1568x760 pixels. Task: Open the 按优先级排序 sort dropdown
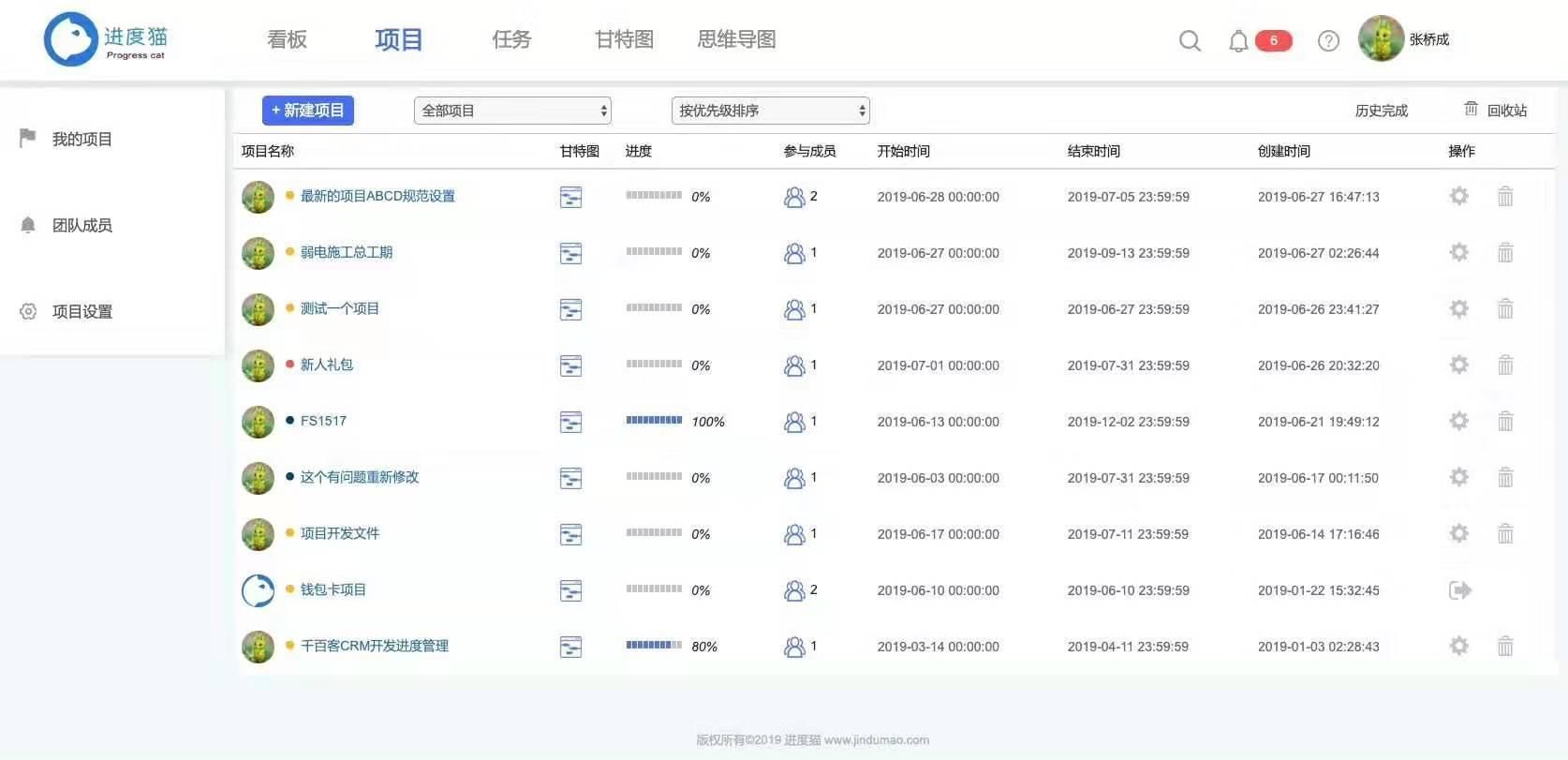770,111
